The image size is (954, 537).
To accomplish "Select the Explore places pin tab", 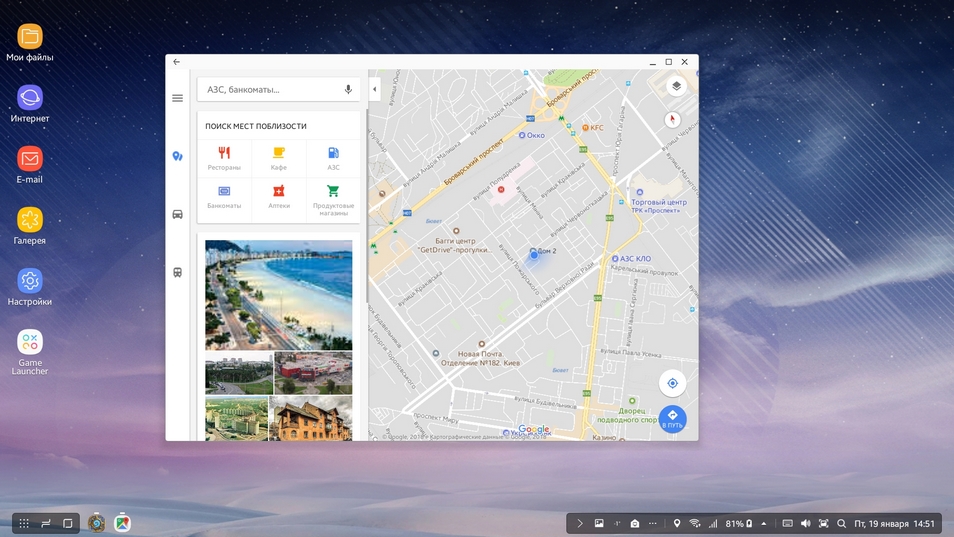I will [x=177, y=156].
